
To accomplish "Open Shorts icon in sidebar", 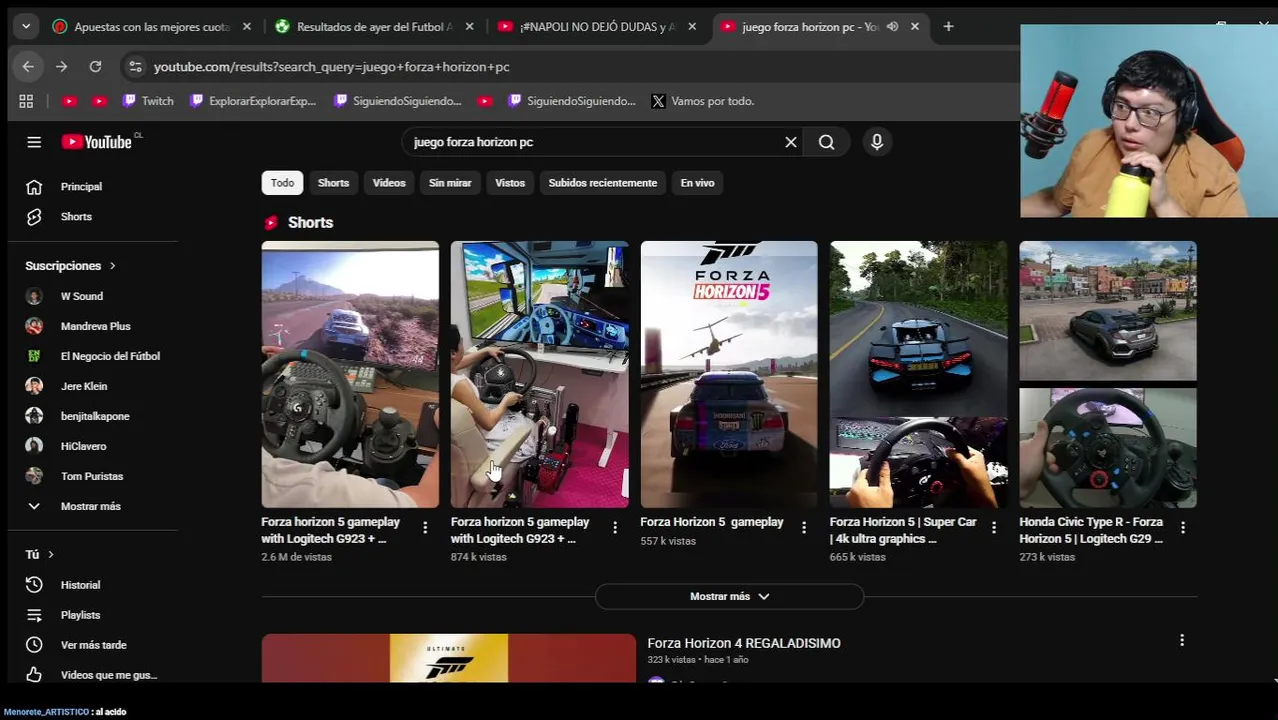I will tap(34, 217).
